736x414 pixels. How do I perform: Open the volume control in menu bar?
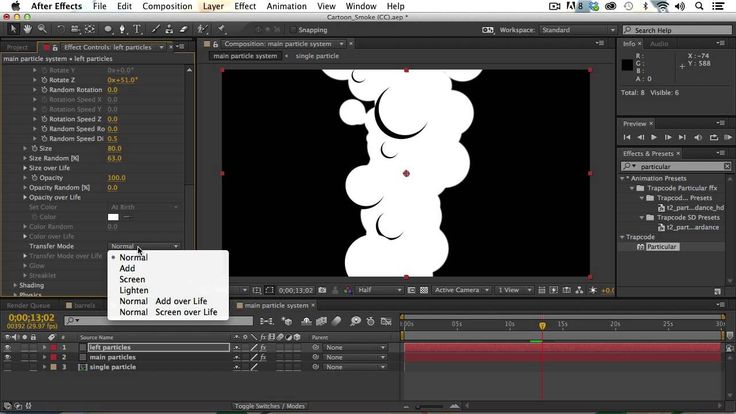680,6
